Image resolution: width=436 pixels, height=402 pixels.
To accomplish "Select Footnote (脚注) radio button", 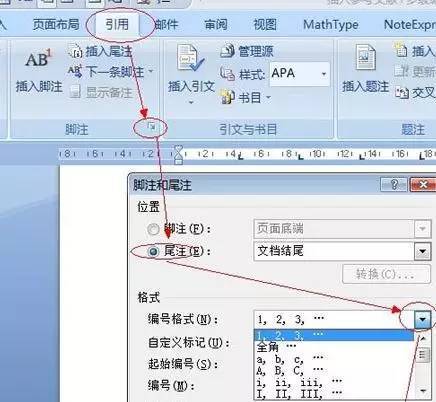I will (153, 229).
